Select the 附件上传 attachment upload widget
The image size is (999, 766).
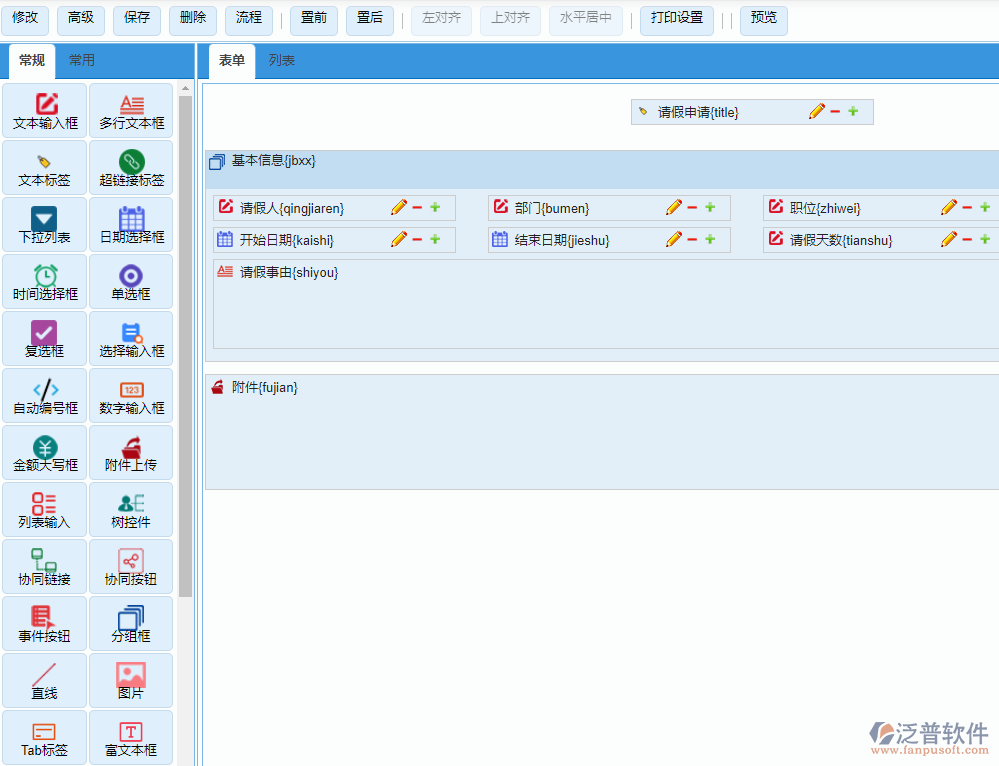pos(131,453)
